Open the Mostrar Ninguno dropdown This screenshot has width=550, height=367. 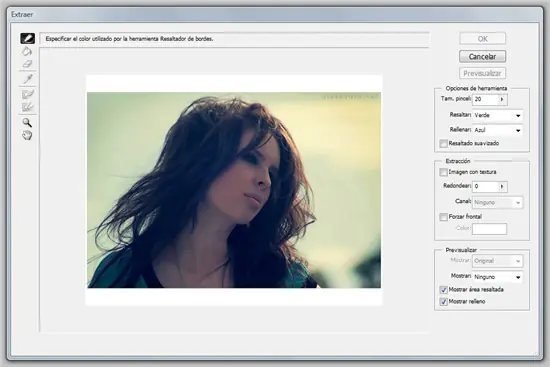click(497, 277)
